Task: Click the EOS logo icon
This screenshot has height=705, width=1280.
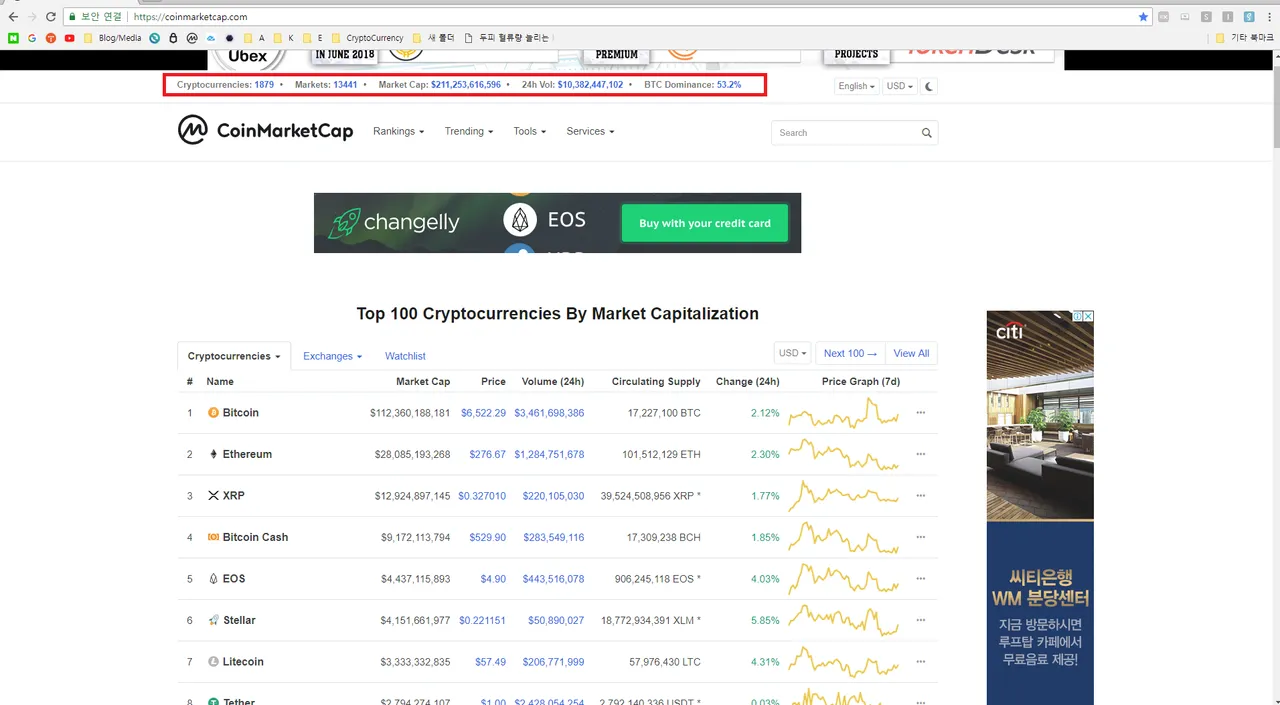Action: [x=213, y=579]
